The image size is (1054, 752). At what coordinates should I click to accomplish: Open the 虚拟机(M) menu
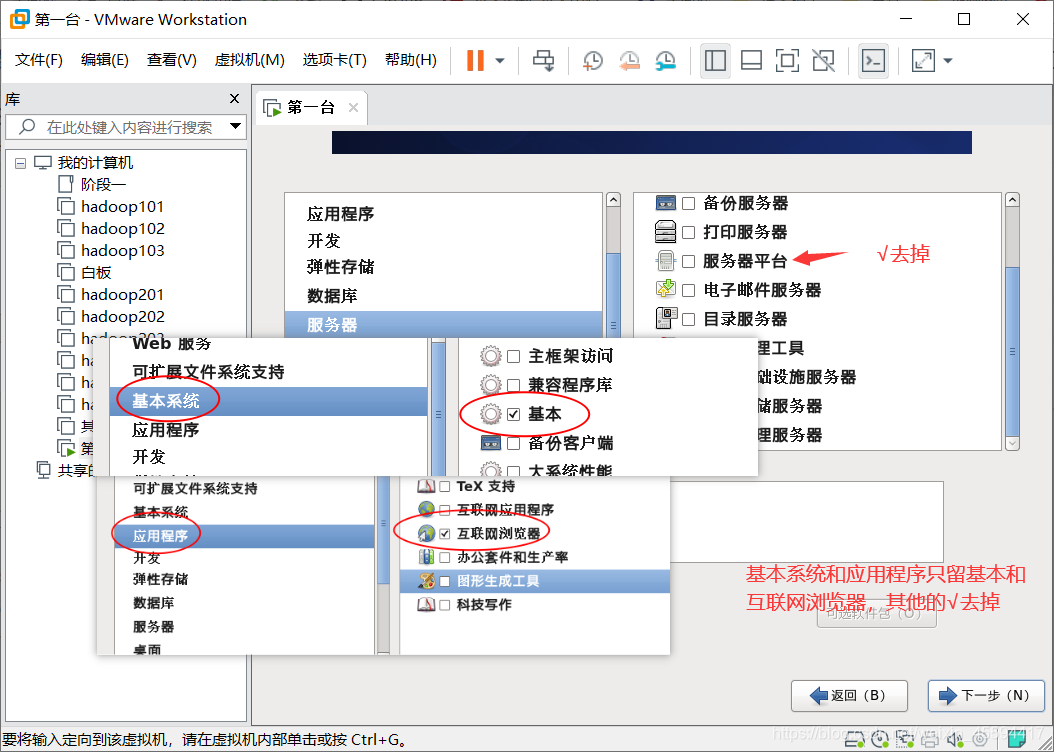point(249,60)
